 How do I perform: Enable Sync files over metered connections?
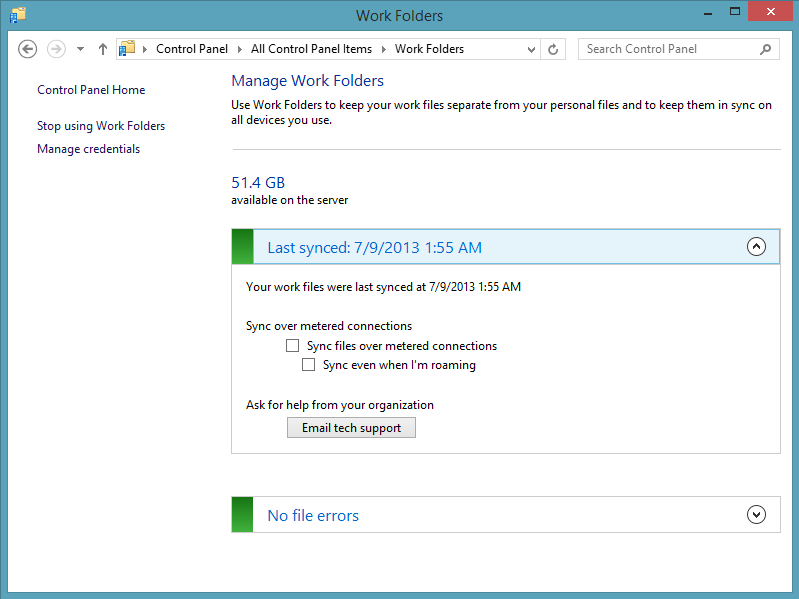(292, 346)
